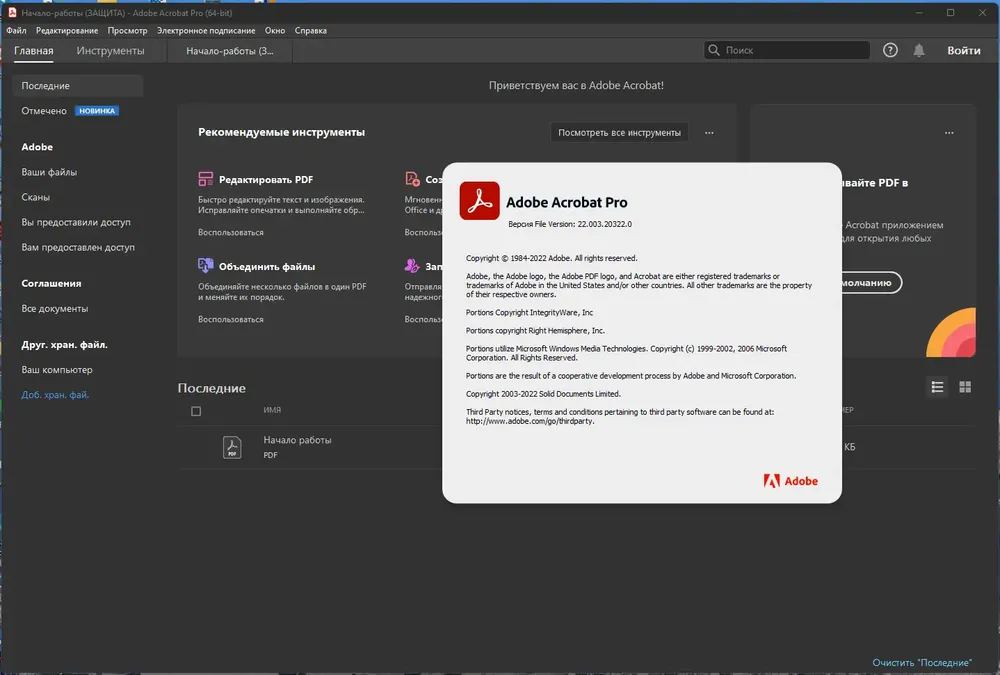Open more options on the right promo card

click(949, 133)
